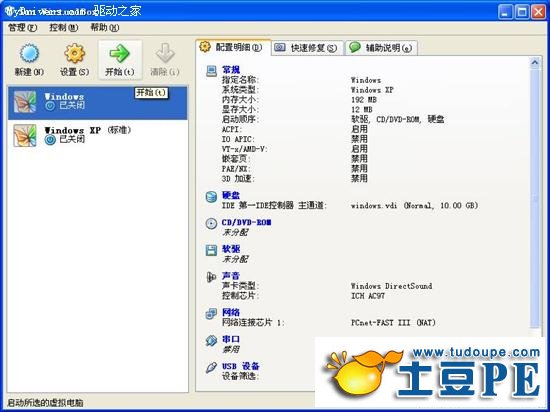Viewport: 550px width, 412px height.
Task: Click the '12 MB' video memory value
Action: click(362, 110)
